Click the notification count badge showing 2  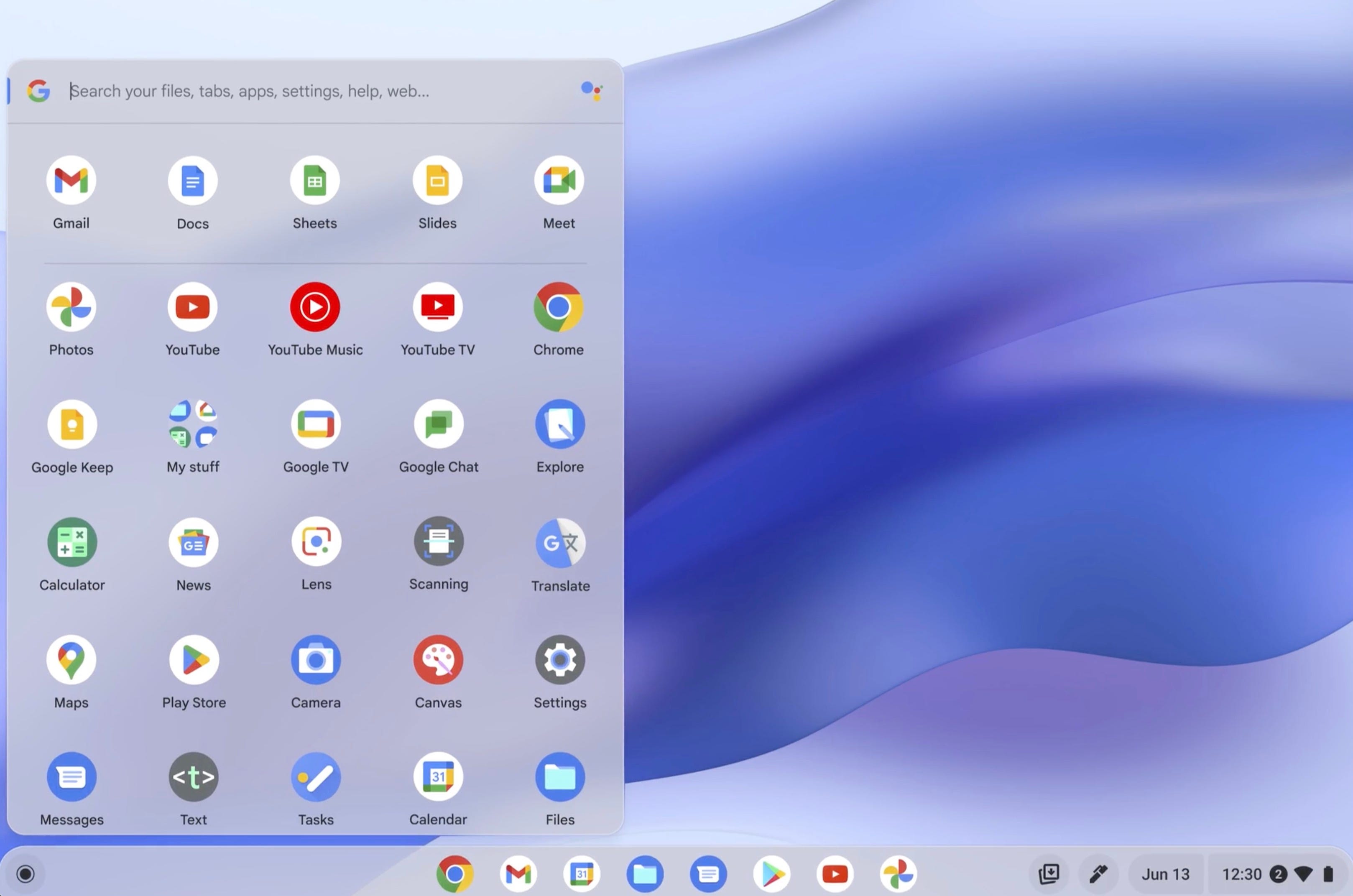click(x=1278, y=875)
